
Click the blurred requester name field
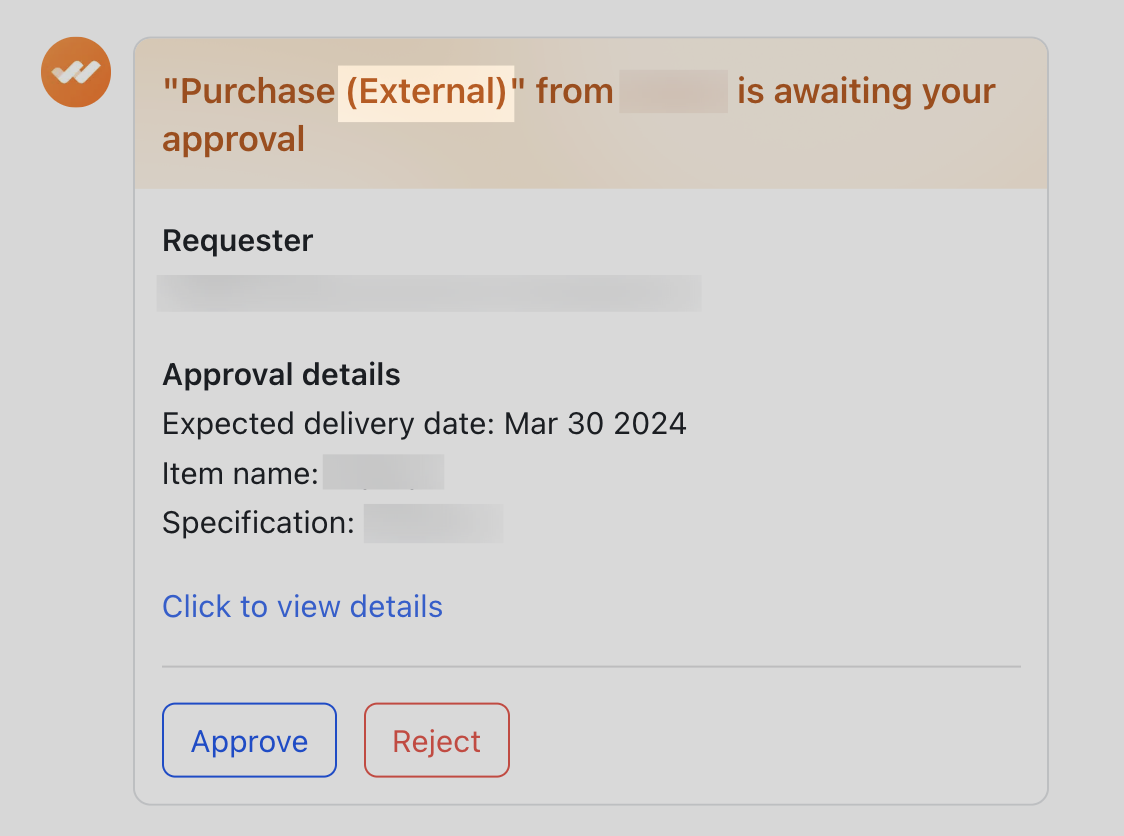pyautogui.click(x=428, y=292)
